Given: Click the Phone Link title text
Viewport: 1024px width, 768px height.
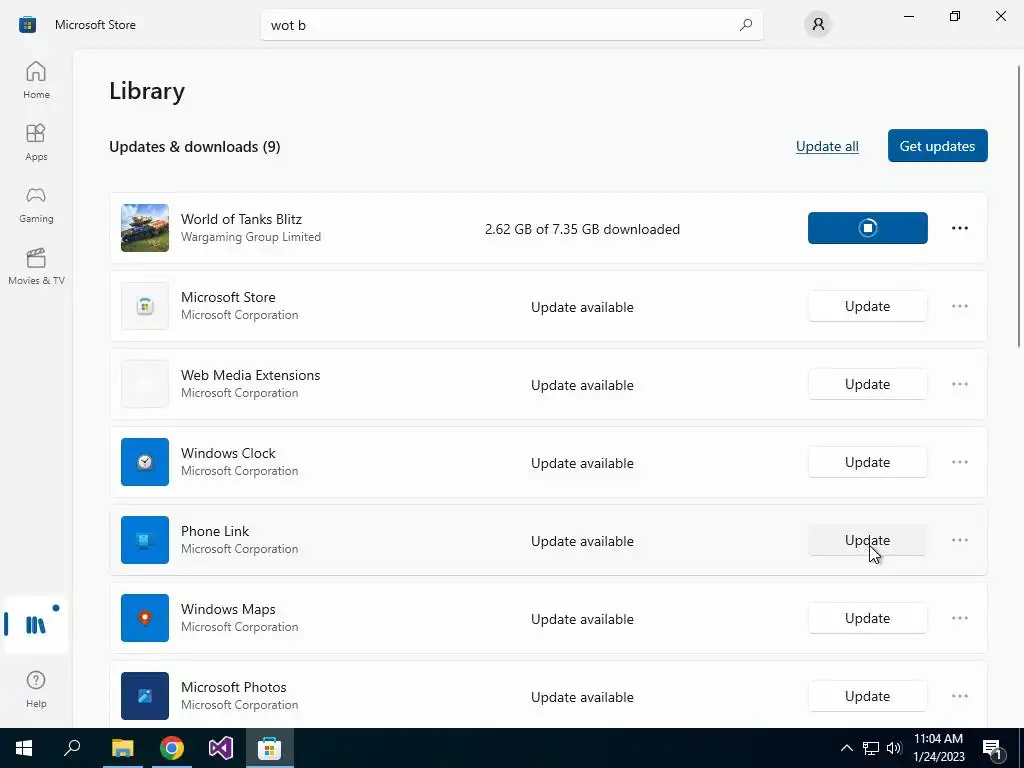Looking at the screenshot, I should point(215,531).
